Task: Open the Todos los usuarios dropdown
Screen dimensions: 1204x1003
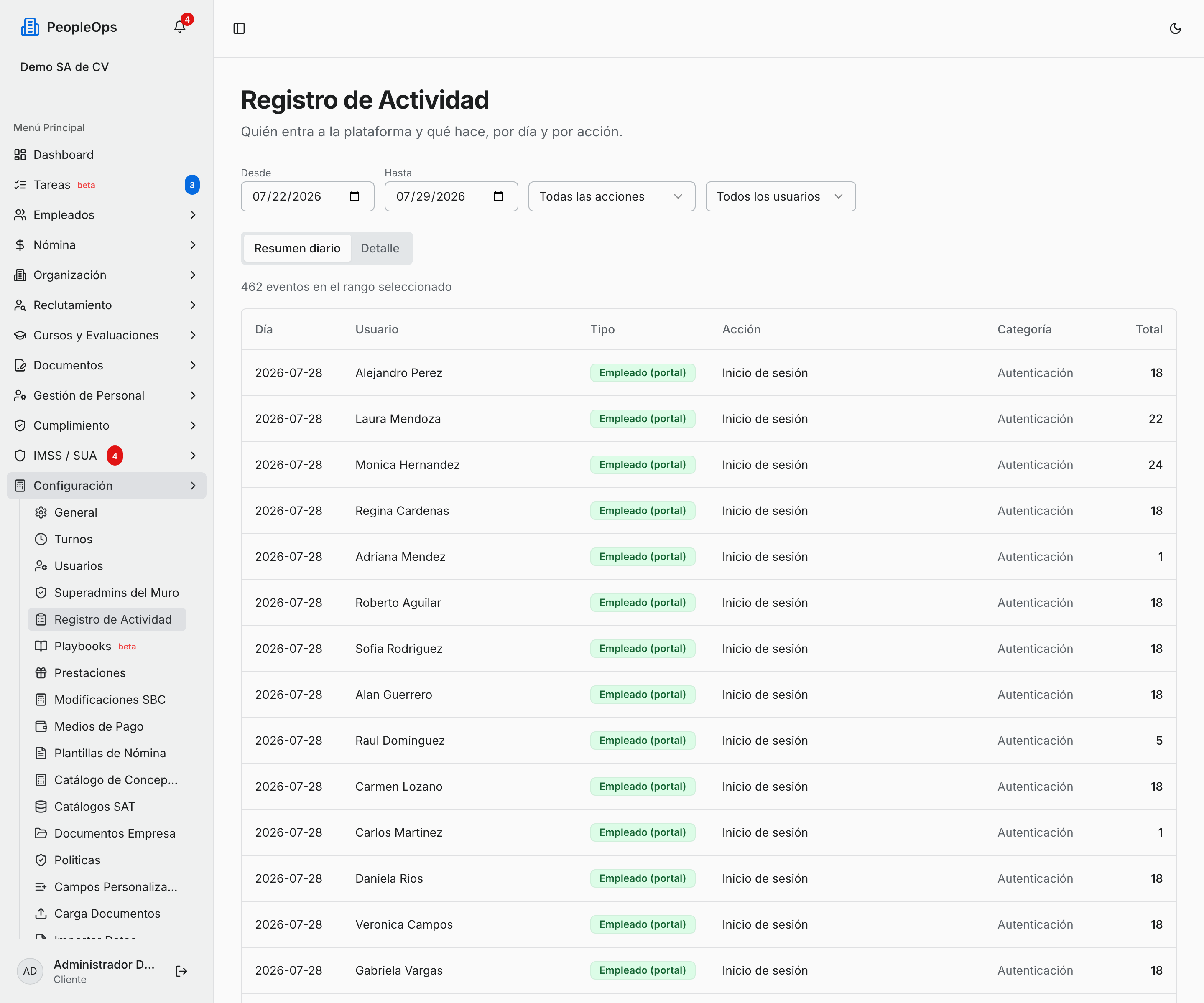Action: 781,196
